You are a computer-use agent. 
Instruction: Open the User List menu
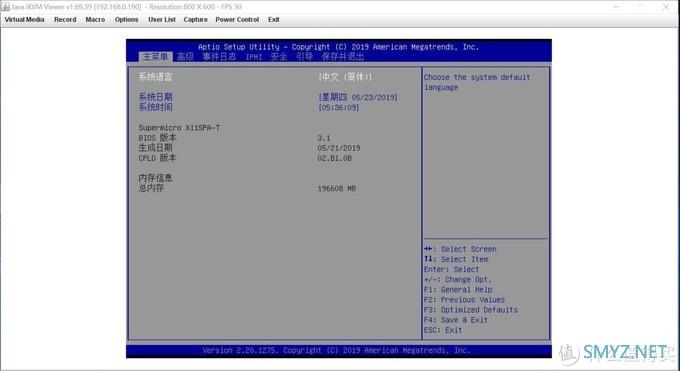pos(162,20)
